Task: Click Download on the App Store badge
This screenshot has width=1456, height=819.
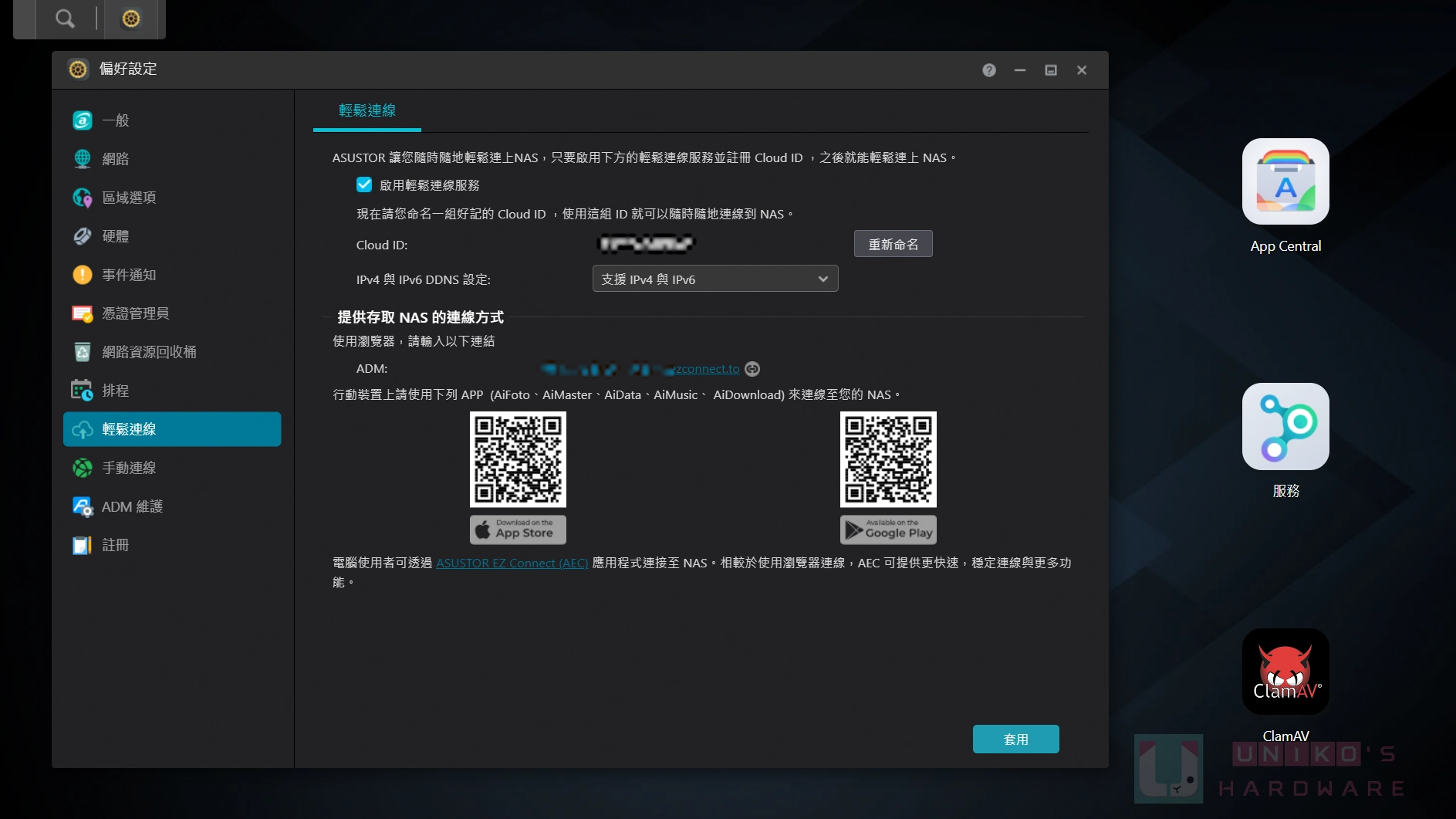Action: point(518,530)
